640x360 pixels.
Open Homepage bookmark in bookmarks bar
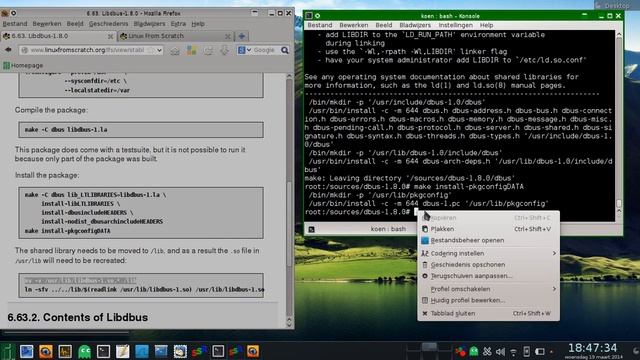click(23, 65)
